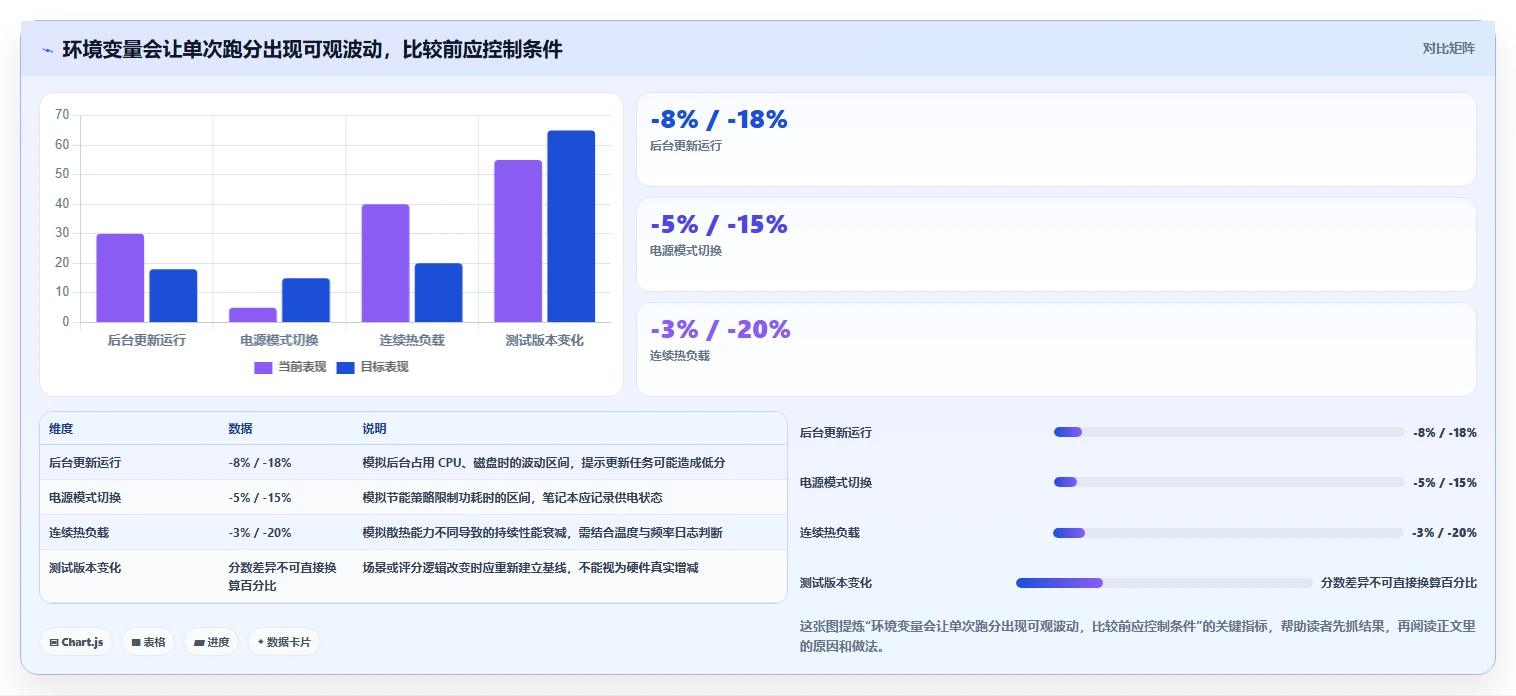Click the 数据 column header
This screenshot has width=1516, height=696.
point(240,429)
